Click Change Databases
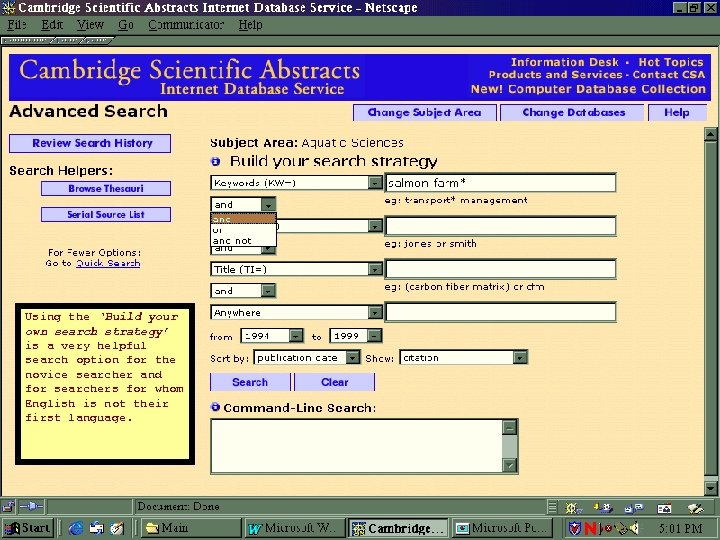The height and width of the screenshot is (540, 720). (x=574, y=112)
